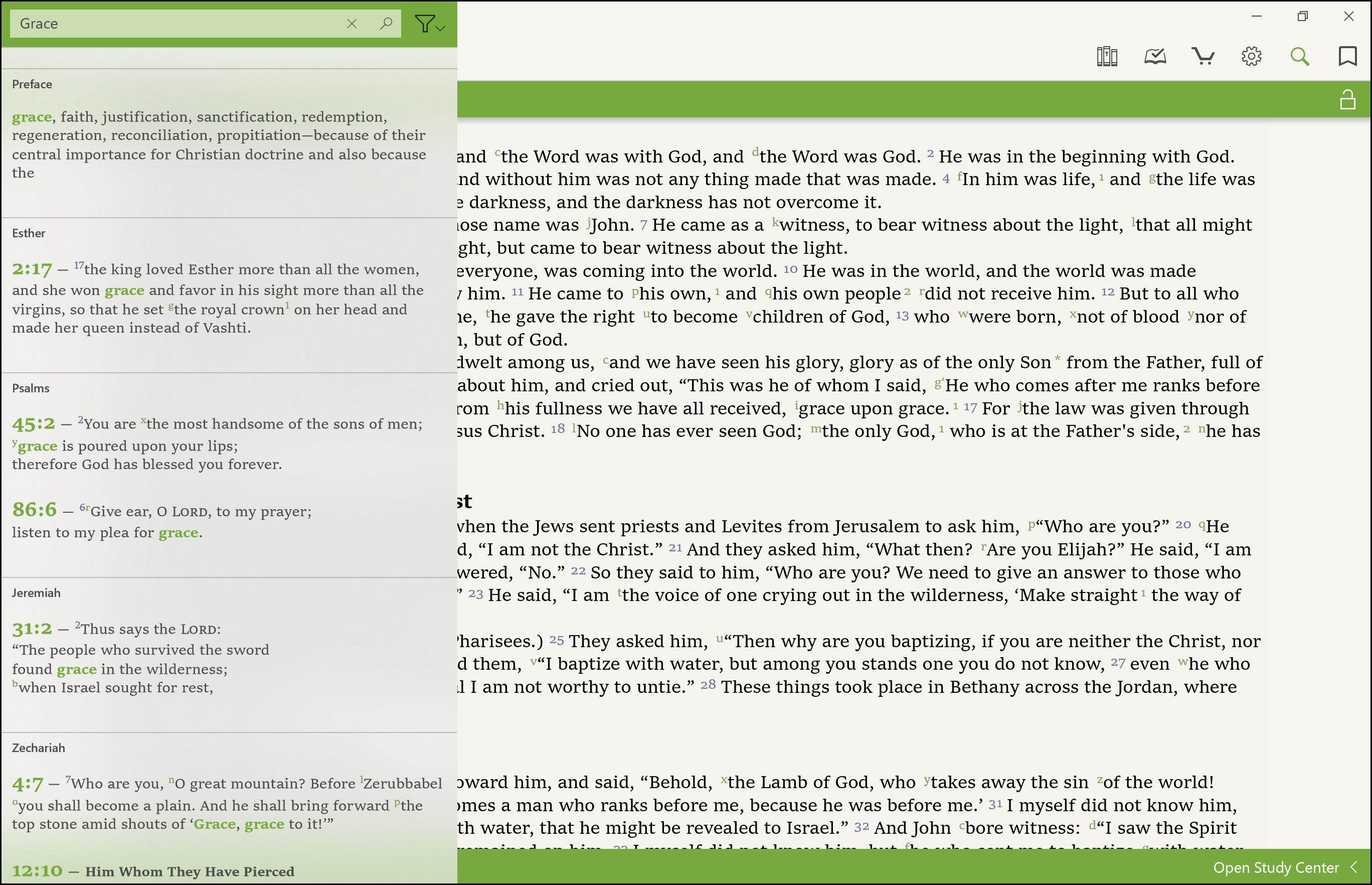This screenshot has width=1372, height=885.
Task: Open Esther 2:17 search result
Action: click(32, 269)
